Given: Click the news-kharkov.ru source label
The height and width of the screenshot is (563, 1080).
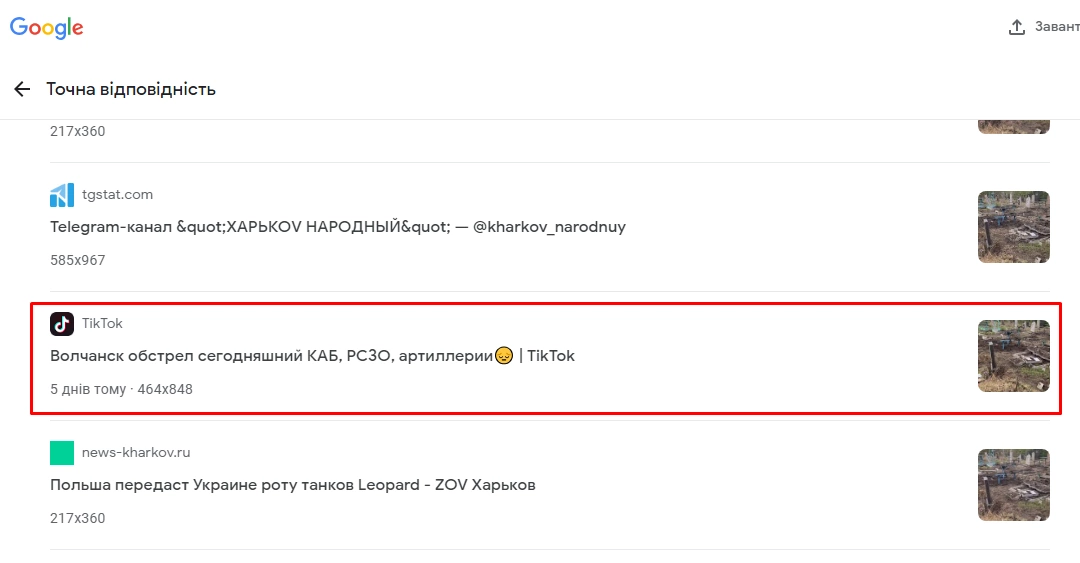Looking at the screenshot, I should point(136,452).
